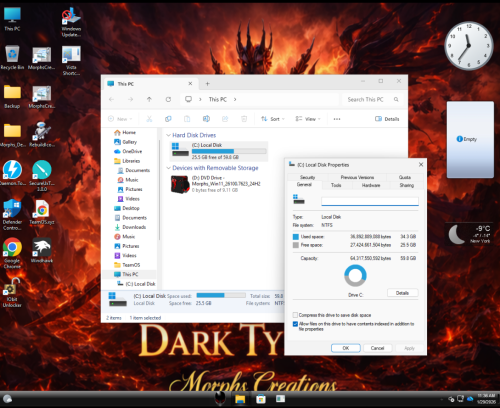
Task: Click the Back arrow in File Explorer
Action: click(x=111, y=99)
